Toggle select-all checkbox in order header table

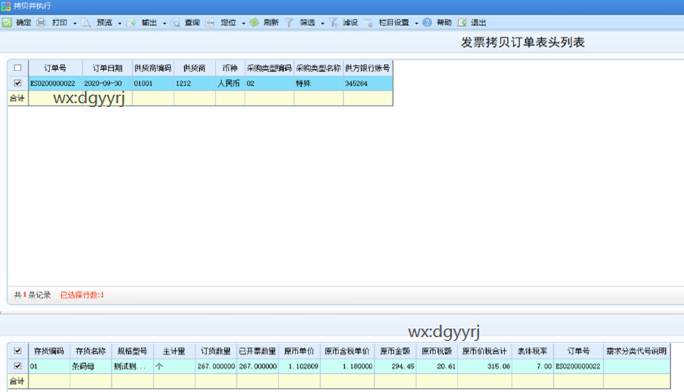pyautogui.click(x=17, y=68)
